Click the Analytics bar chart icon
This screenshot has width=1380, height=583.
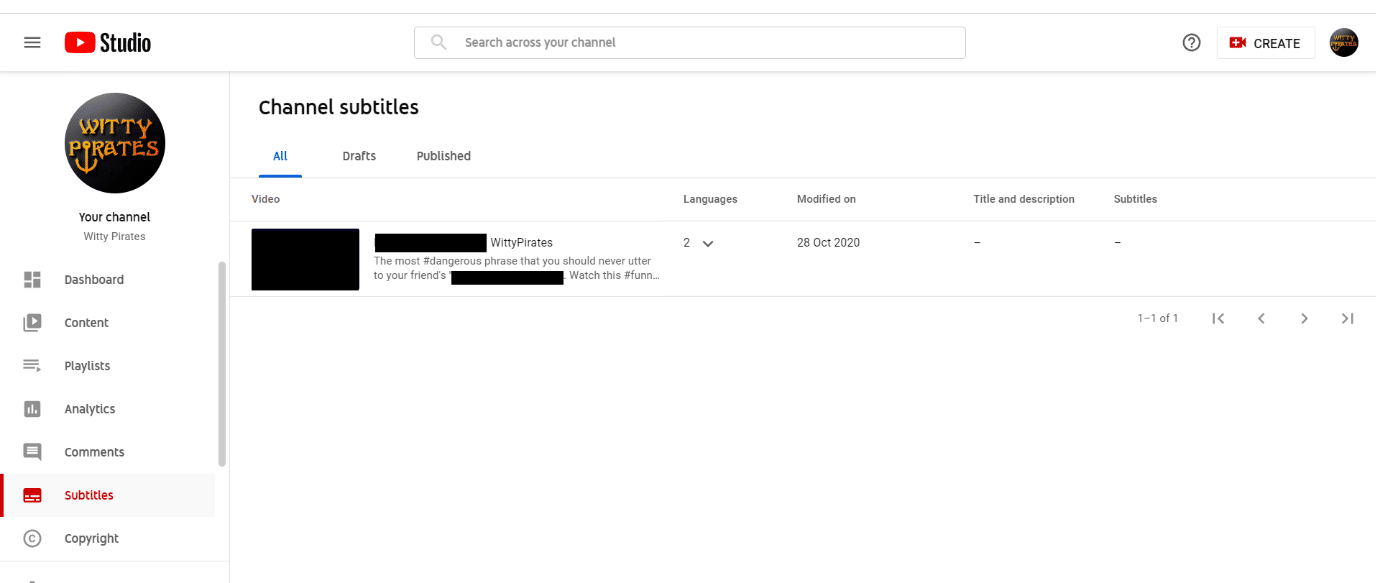[x=32, y=409]
